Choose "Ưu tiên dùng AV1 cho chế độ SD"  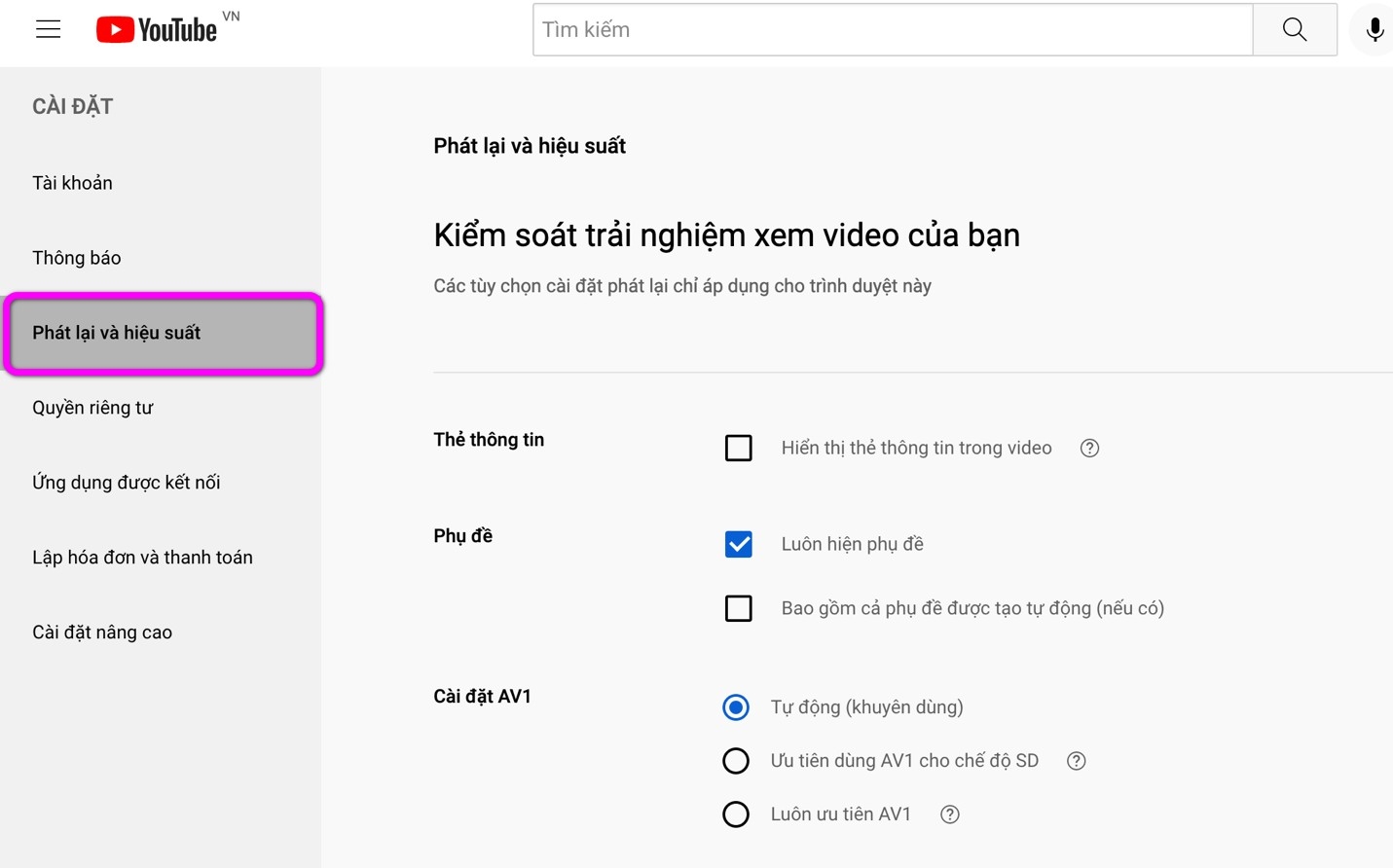click(736, 760)
